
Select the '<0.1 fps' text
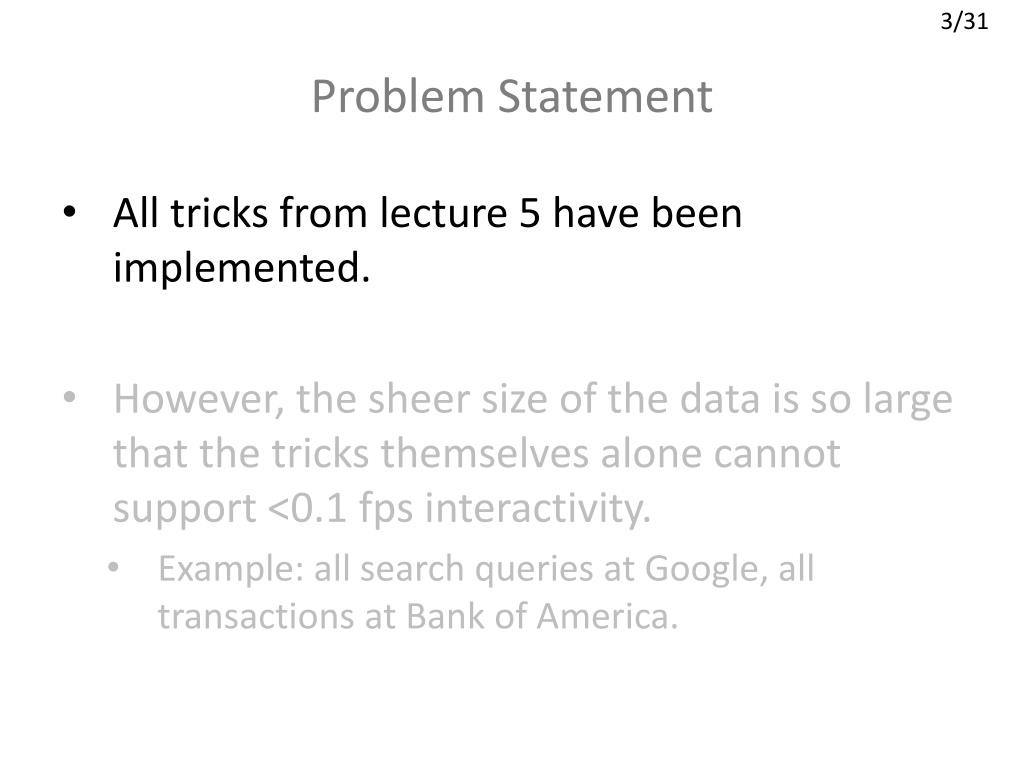pos(340,508)
